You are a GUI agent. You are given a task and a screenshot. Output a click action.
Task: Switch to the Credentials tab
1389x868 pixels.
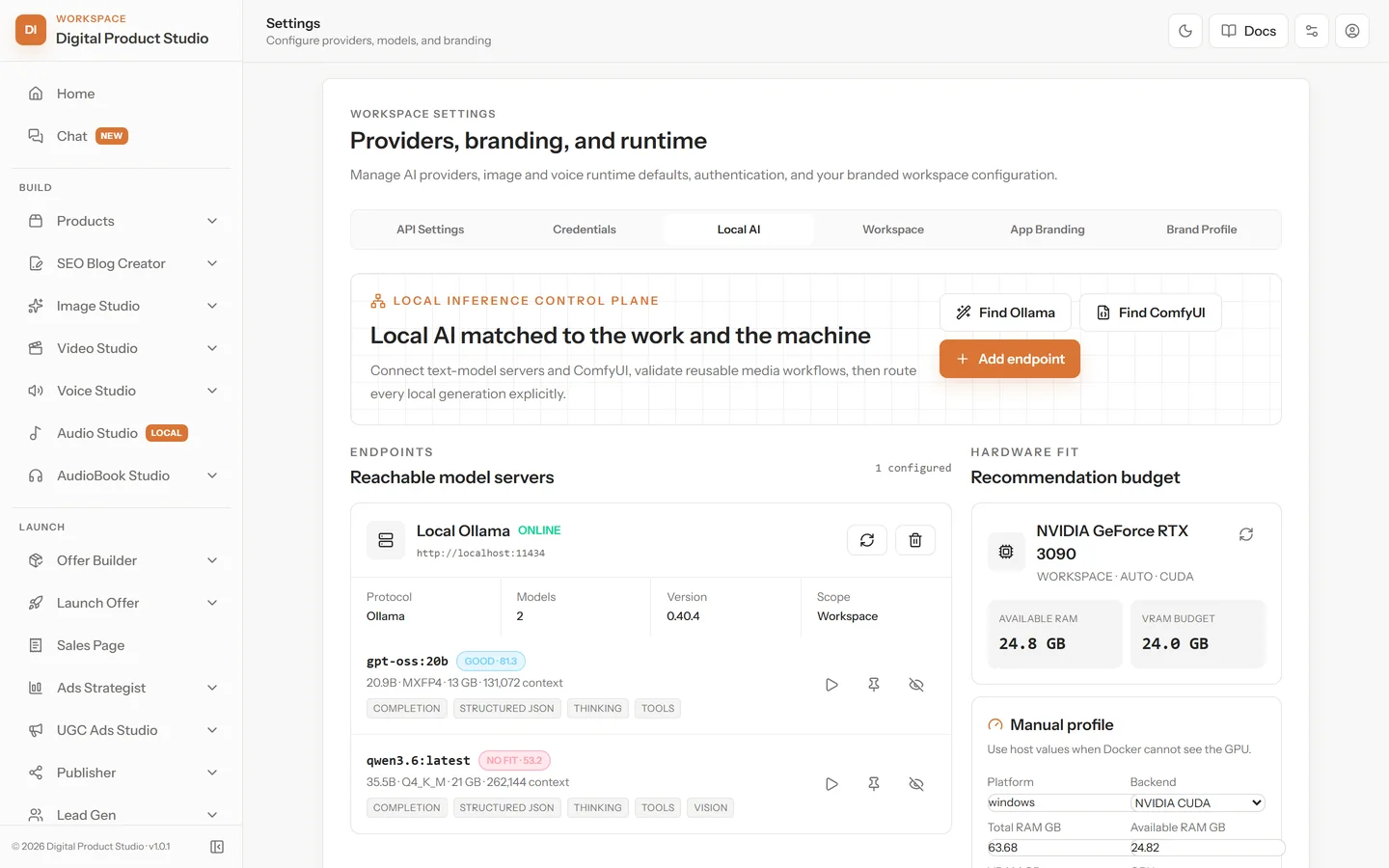point(585,230)
